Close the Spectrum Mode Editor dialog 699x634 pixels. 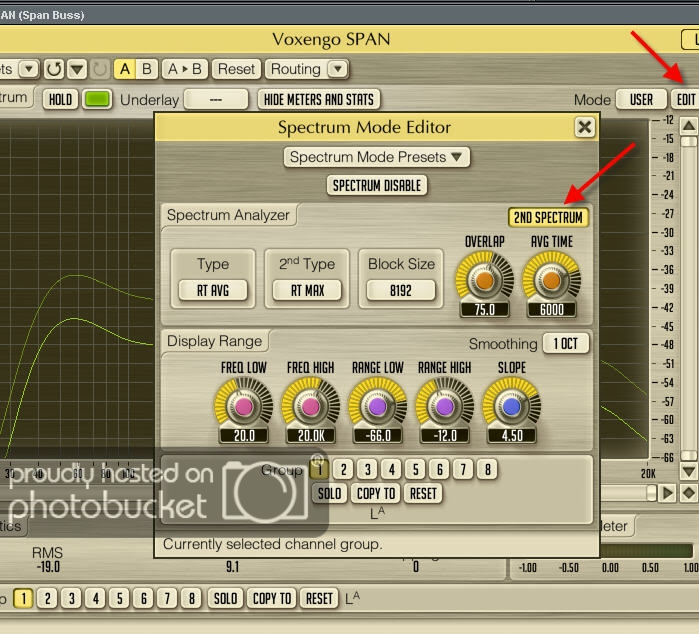coord(584,127)
